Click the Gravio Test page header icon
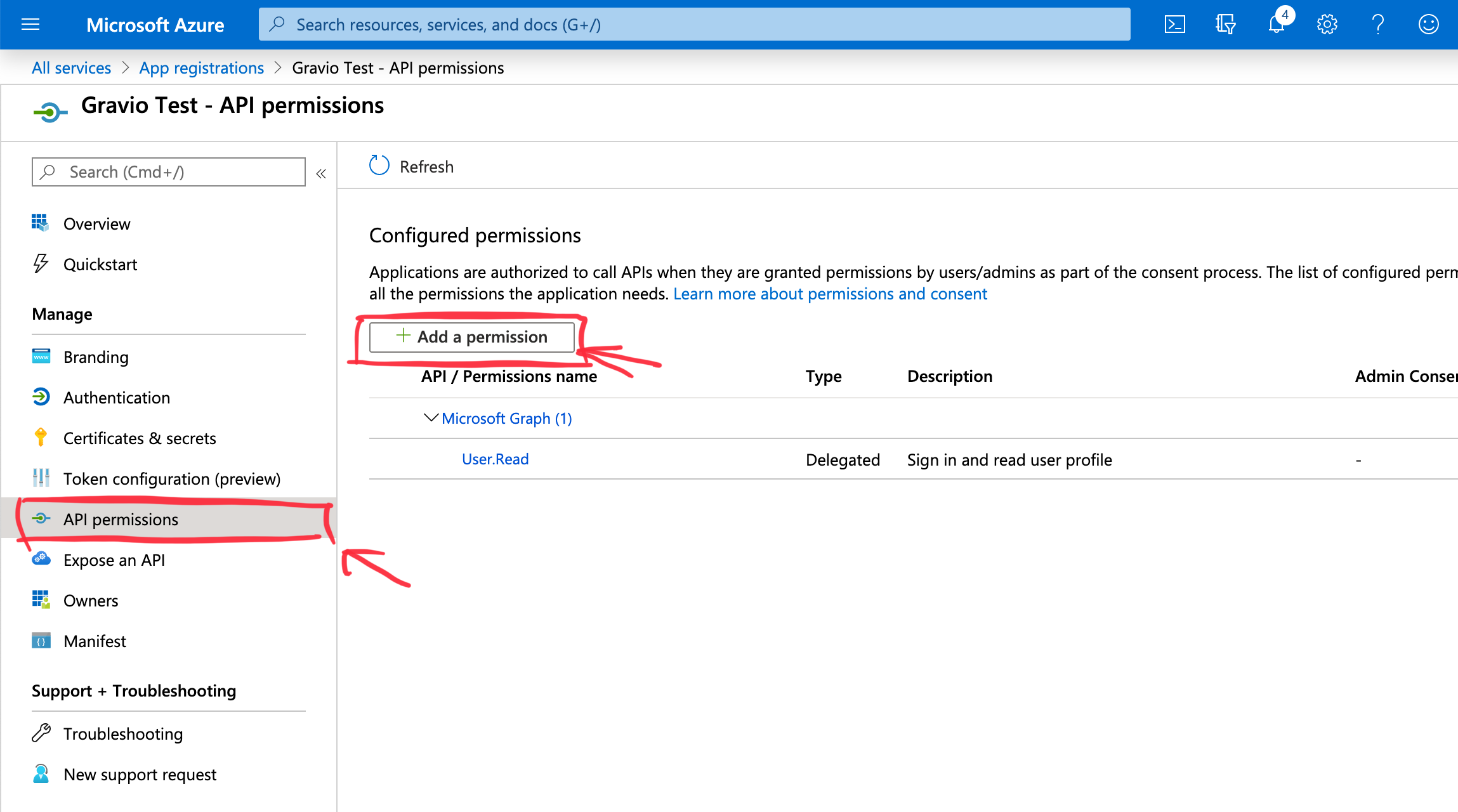This screenshot has height=812, width=1458. [50, 113]
